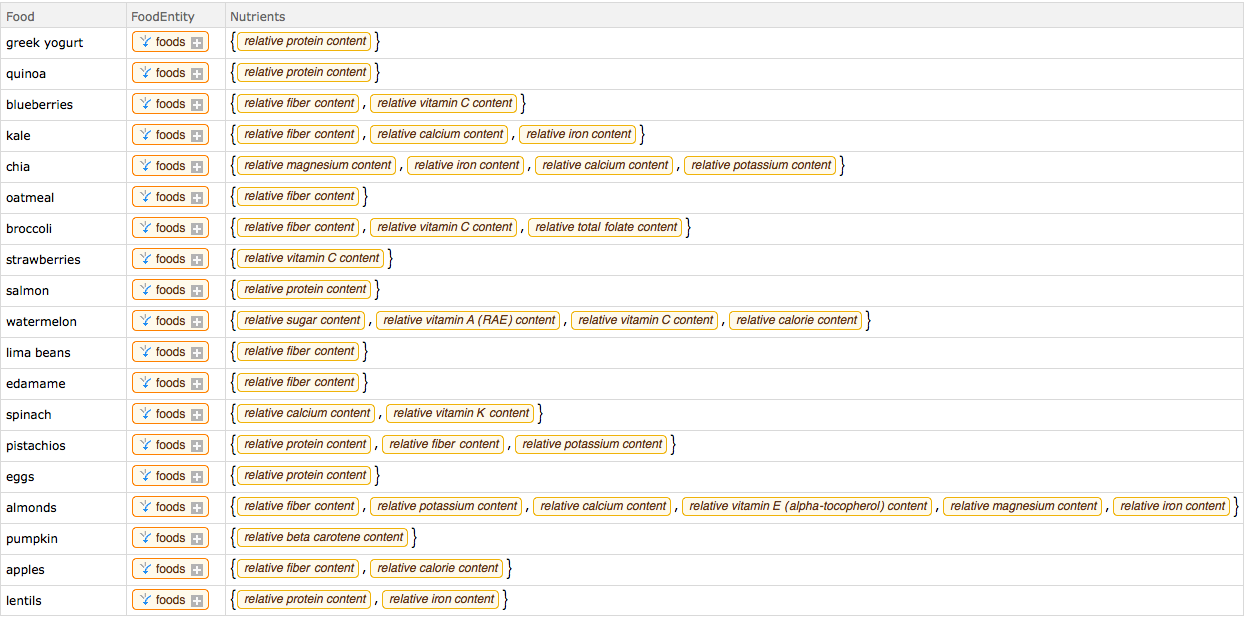Click the entity icon in the pumpkin row

[x=145, y=538]
